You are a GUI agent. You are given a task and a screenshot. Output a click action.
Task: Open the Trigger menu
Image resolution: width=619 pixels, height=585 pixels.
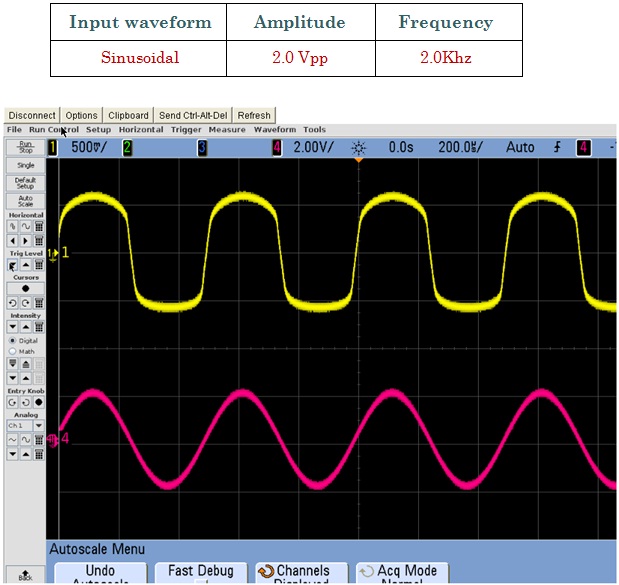(x=186, y=129)
